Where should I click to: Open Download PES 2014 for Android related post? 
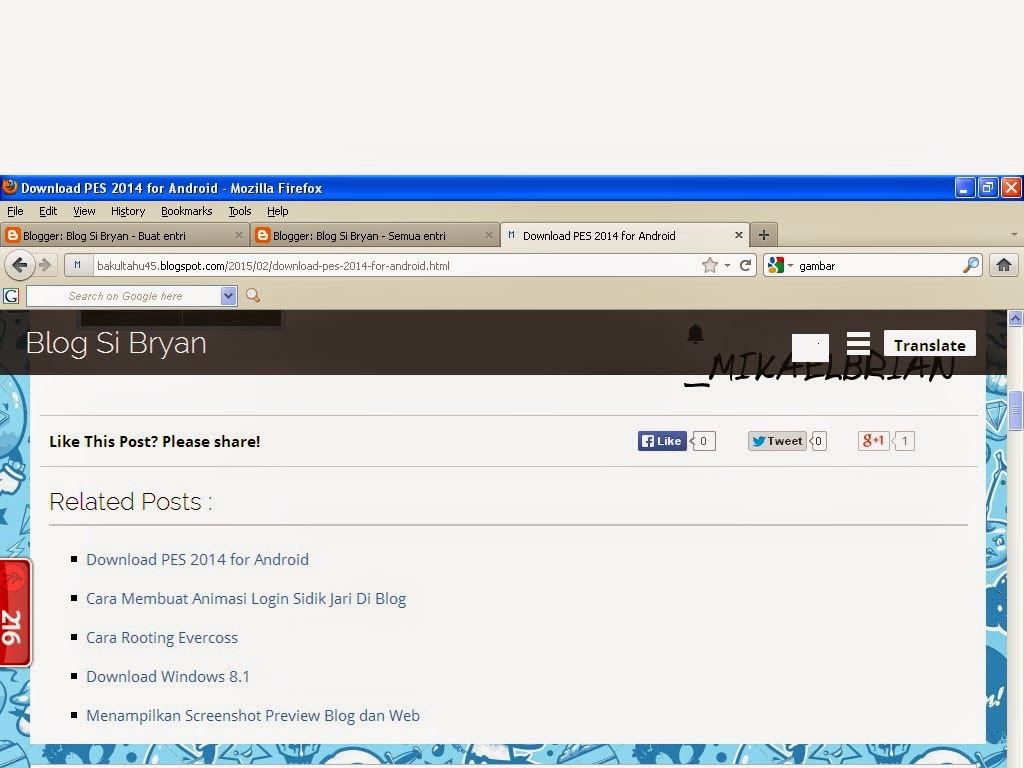click(x=197, y=560)
